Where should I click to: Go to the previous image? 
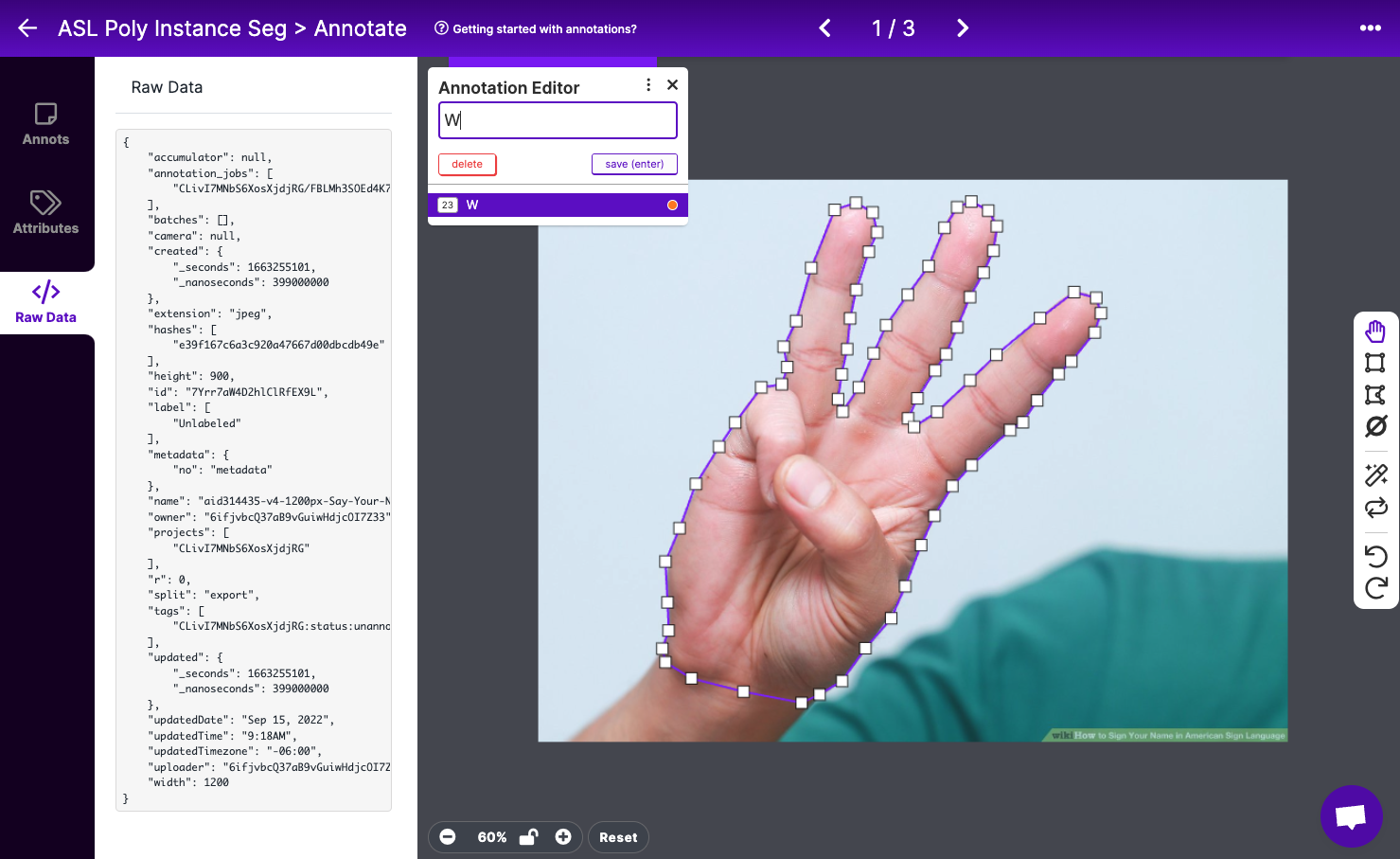(x=825, y=28)
